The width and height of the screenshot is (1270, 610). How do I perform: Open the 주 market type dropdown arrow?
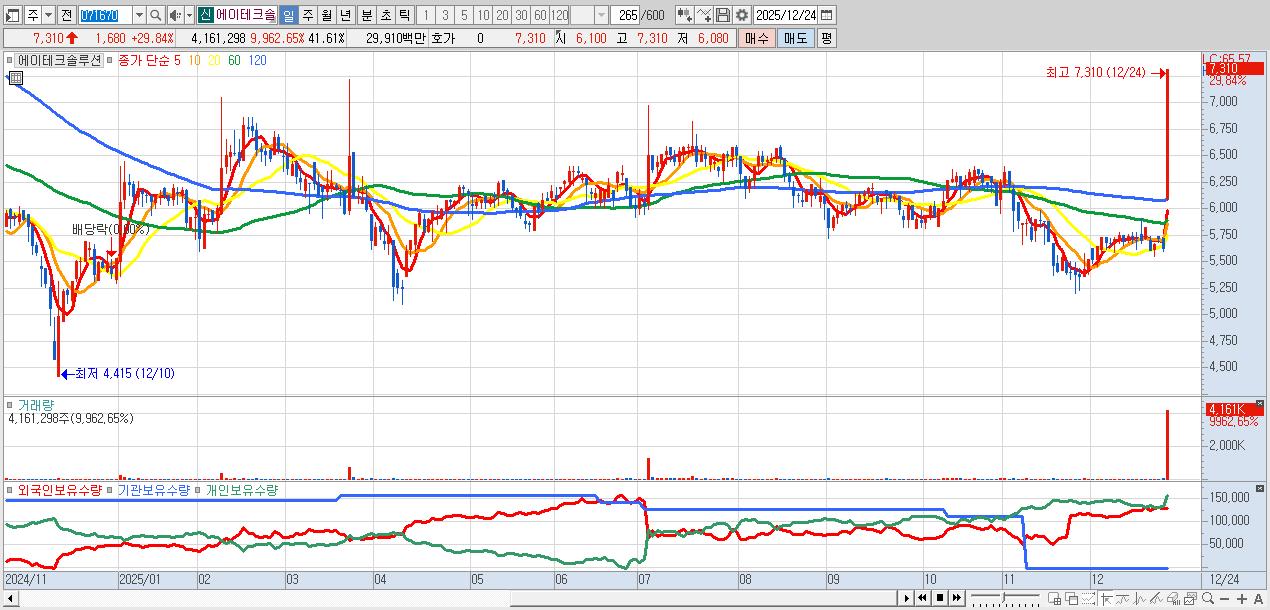(48, 16)
